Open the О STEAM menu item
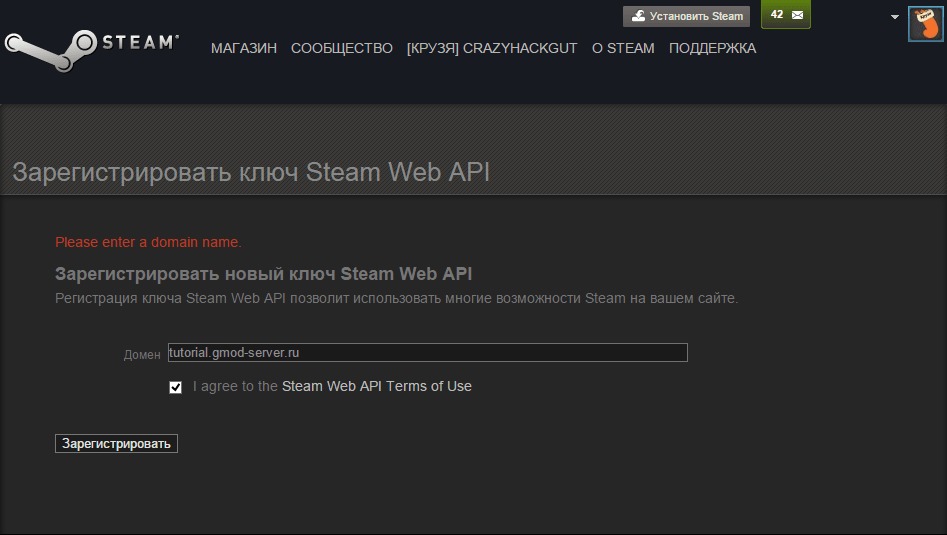947x535 pixels. (623, 48)
